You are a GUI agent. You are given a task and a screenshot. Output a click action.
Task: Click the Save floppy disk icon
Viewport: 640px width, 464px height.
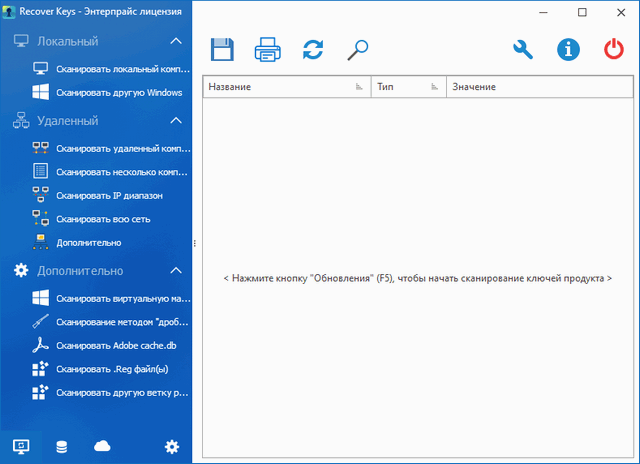point(222,49)
